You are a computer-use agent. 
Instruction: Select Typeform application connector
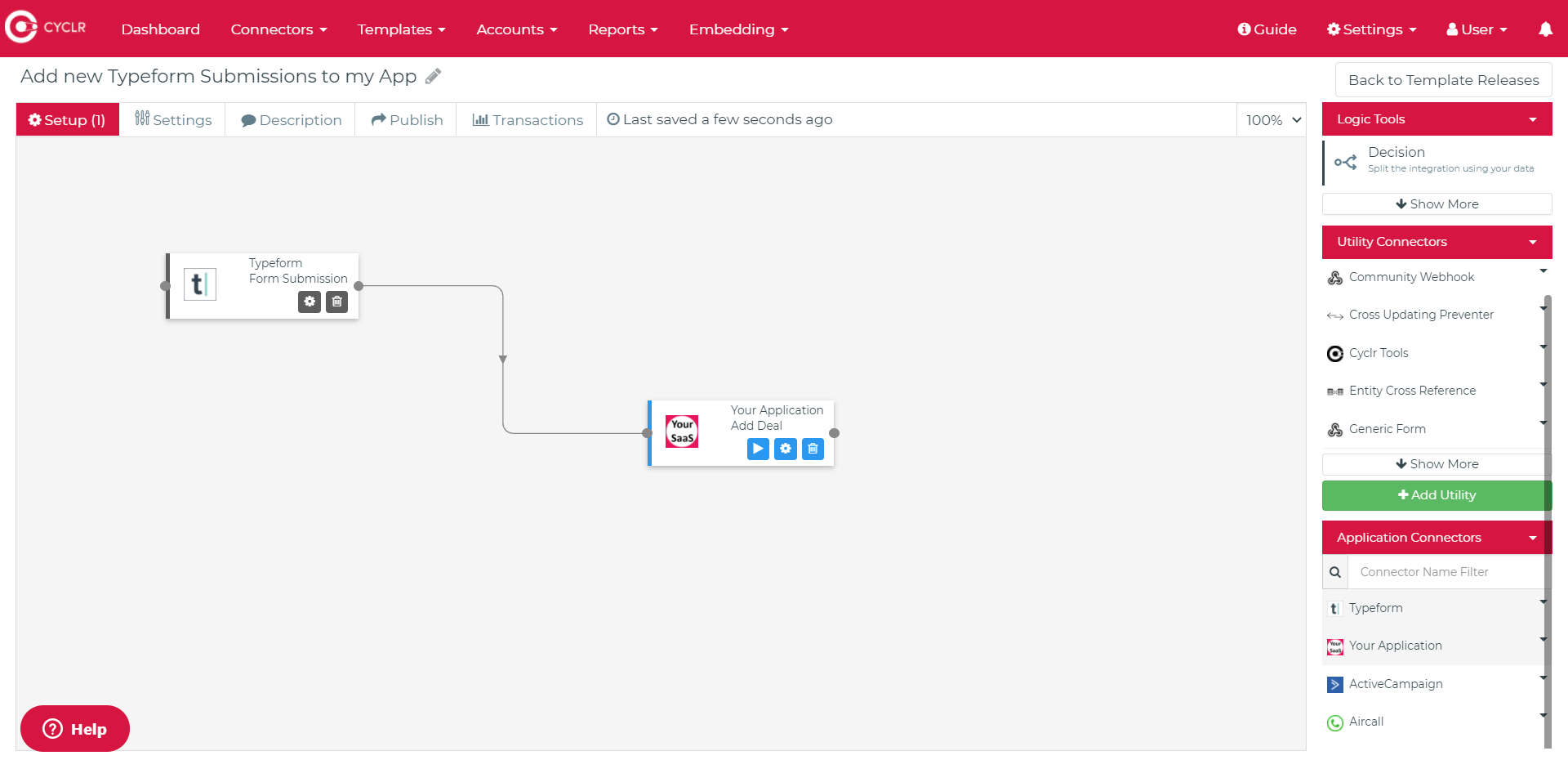tap(1375, 608)
